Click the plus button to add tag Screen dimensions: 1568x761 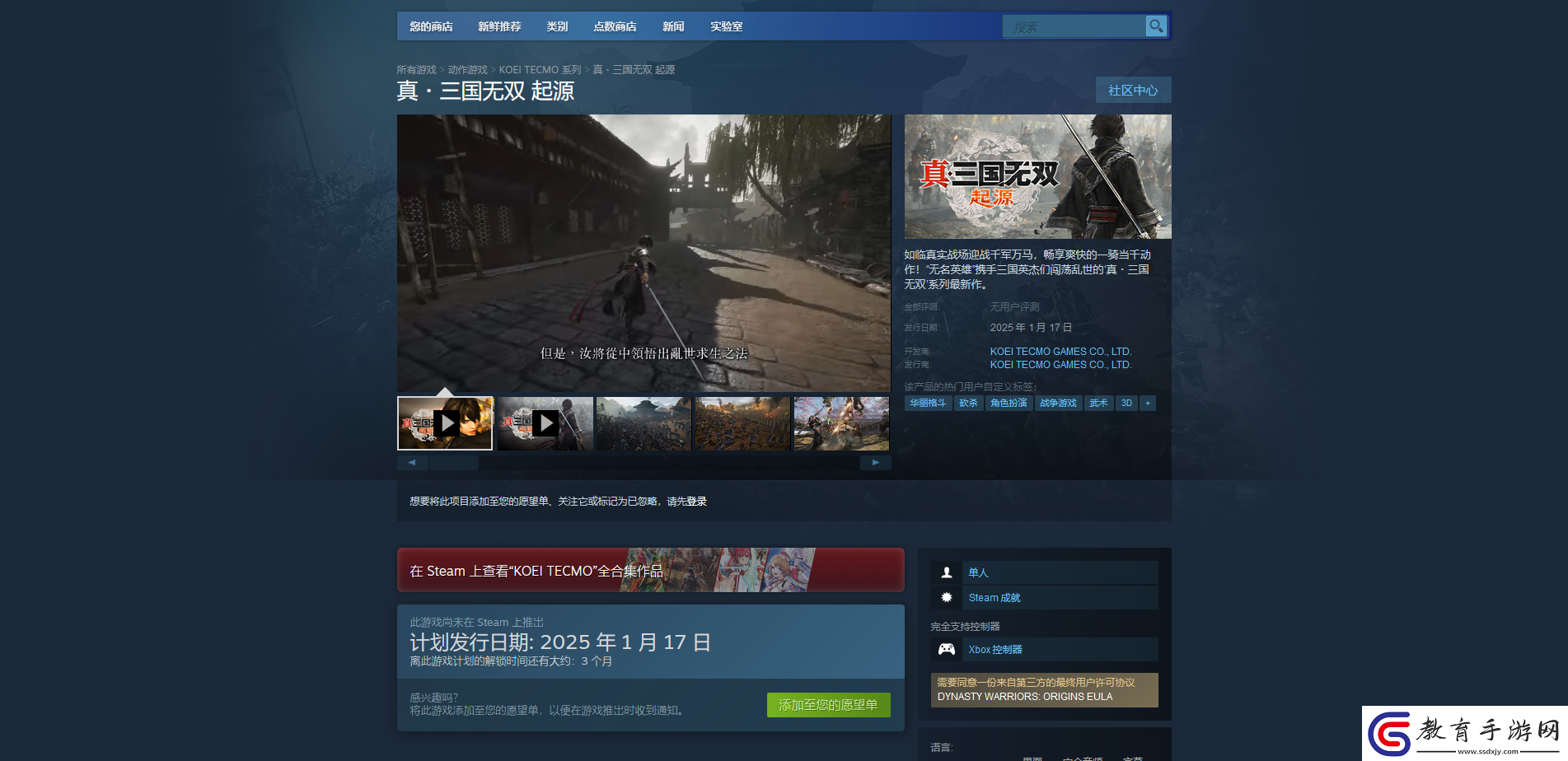coord(1147,403)
